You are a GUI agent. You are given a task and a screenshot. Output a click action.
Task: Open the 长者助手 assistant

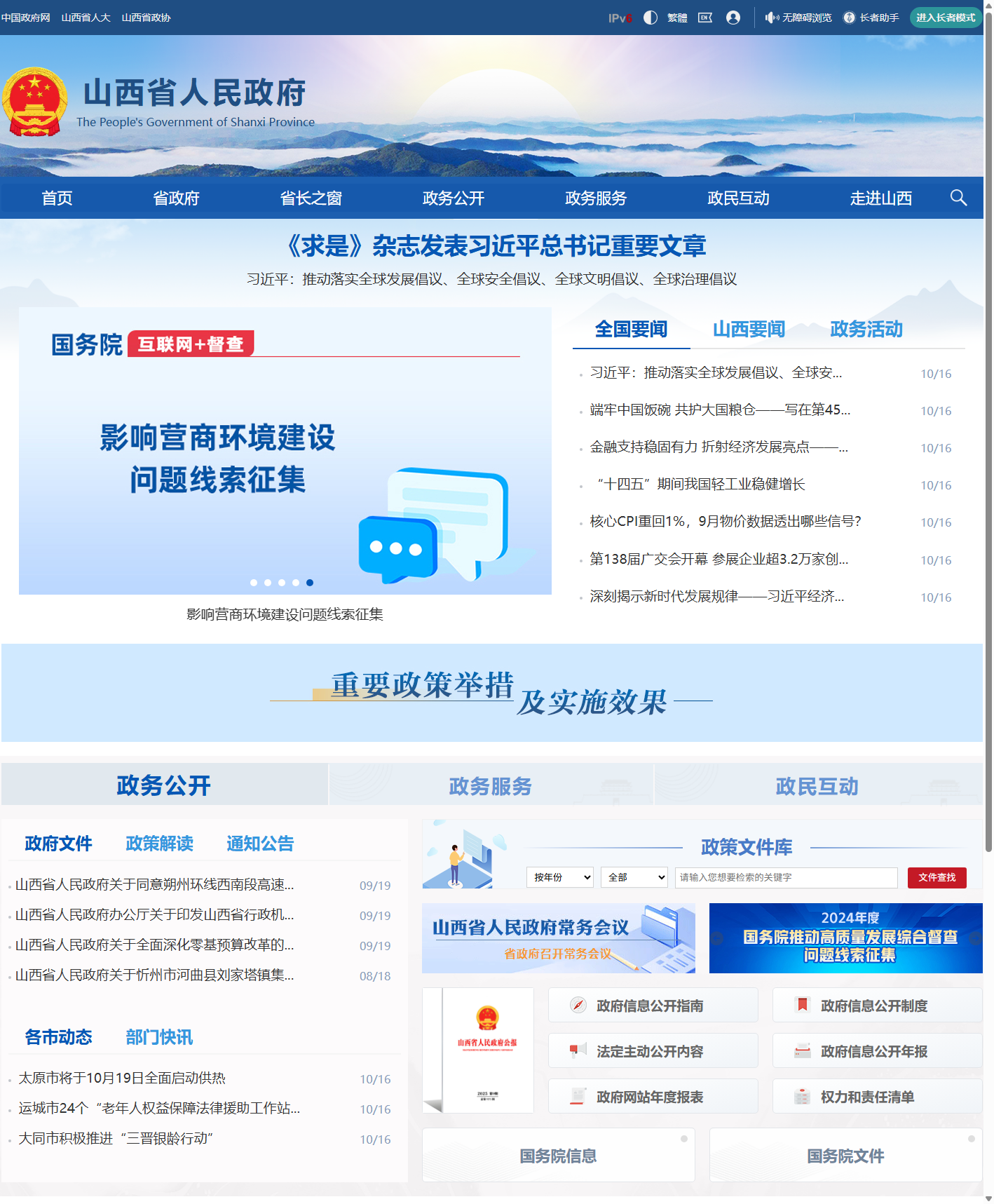tap(871, 18)
